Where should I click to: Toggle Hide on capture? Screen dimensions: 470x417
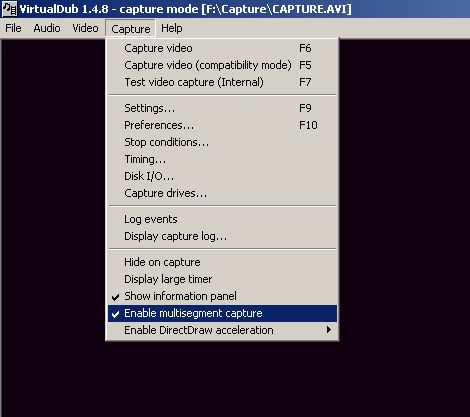point(222,262)
